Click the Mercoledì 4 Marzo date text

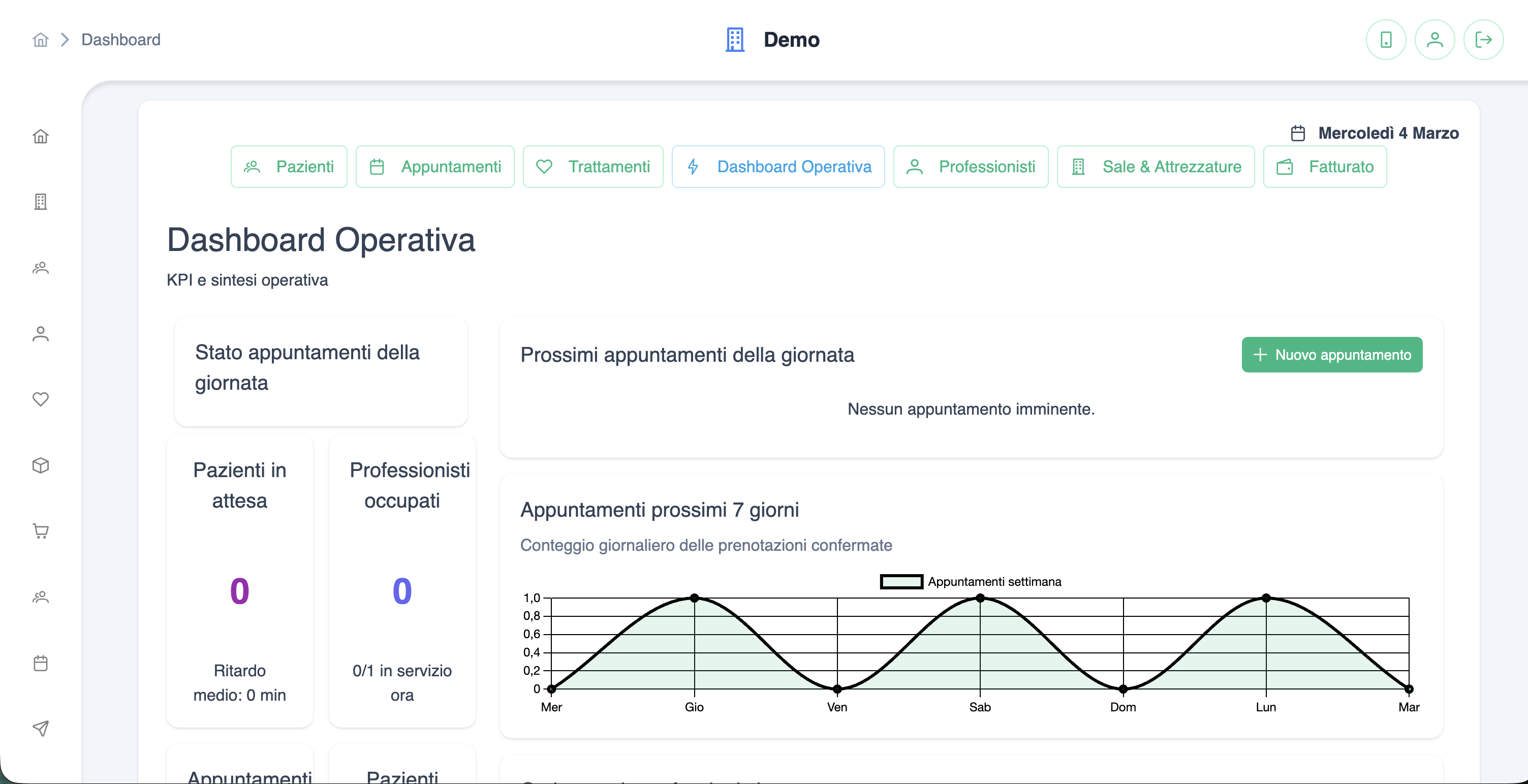[x=1388, y=133]
